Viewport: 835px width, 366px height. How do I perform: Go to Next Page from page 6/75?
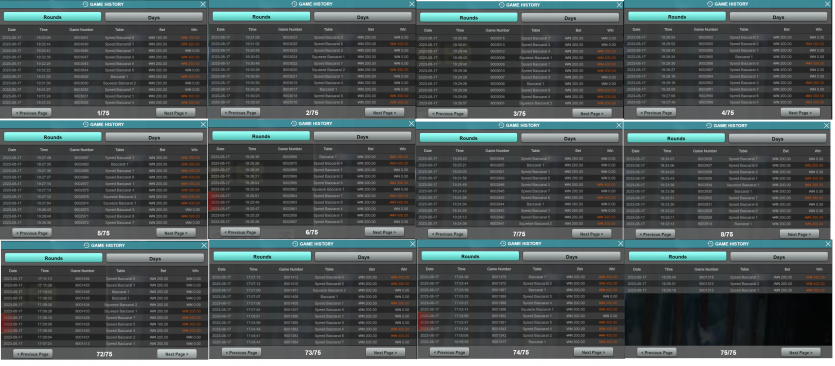click(x=384, y=232)
